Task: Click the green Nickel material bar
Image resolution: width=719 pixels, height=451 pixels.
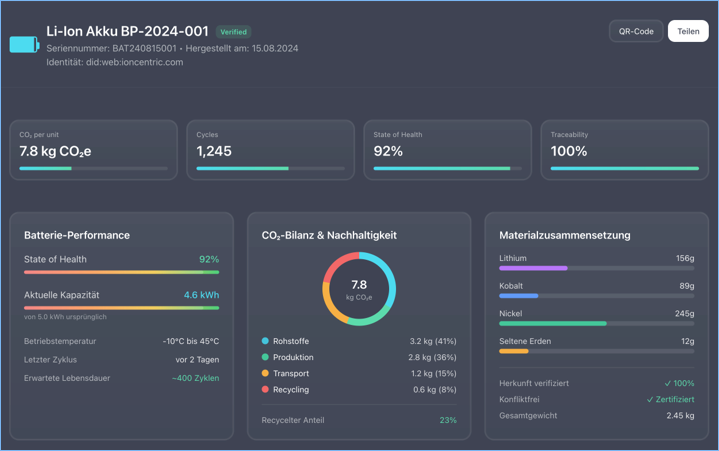Action: [553, 324]
